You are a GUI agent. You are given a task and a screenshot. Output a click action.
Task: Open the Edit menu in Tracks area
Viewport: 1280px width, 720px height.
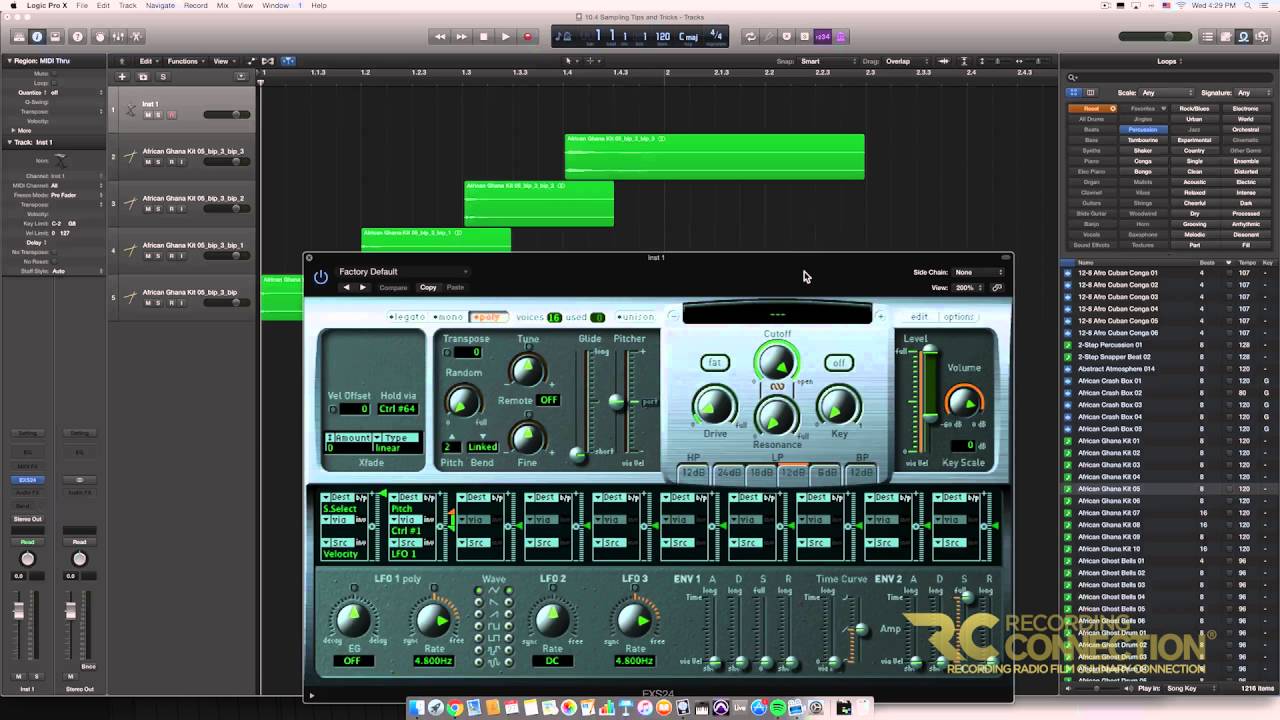coord(147,61)
